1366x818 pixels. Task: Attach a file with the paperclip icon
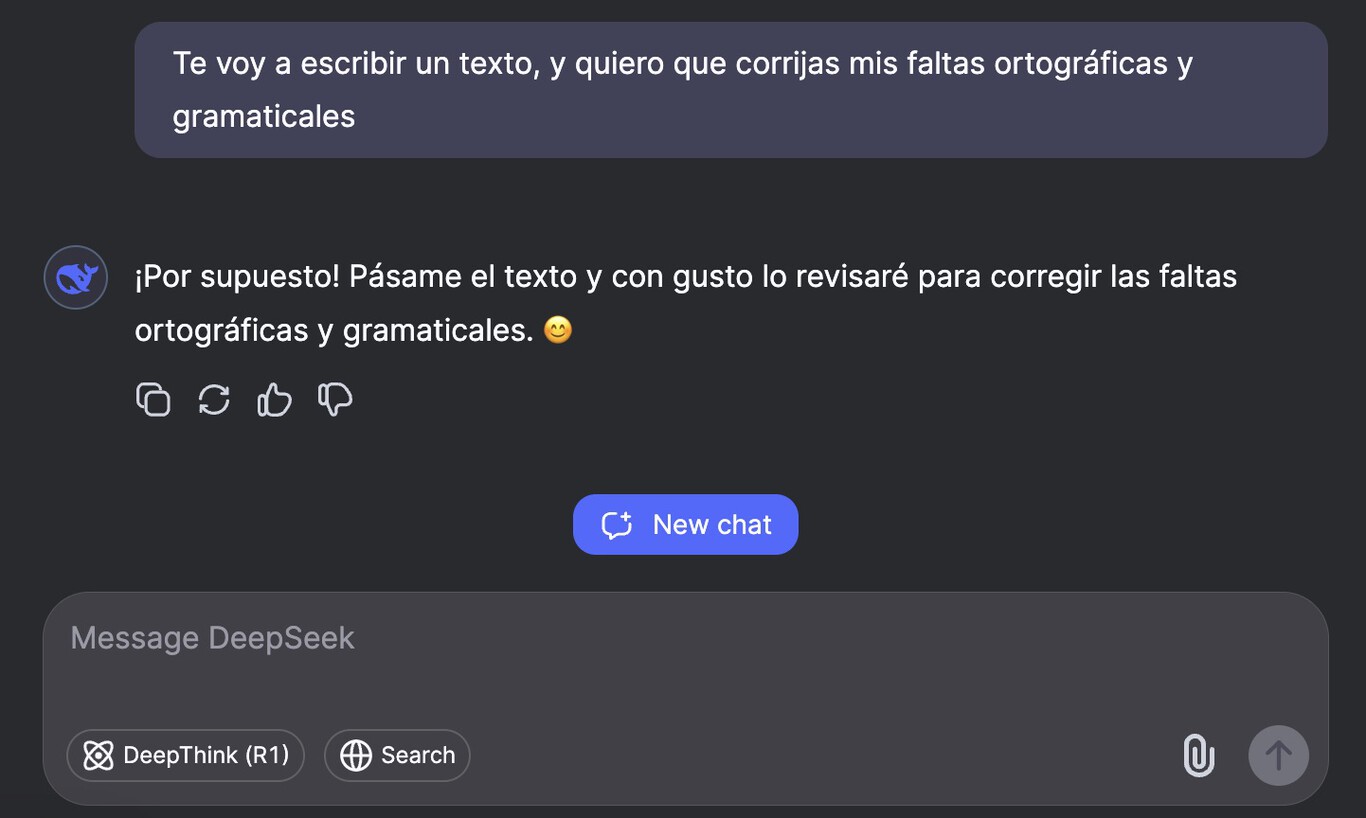(x=1198, y=756)
